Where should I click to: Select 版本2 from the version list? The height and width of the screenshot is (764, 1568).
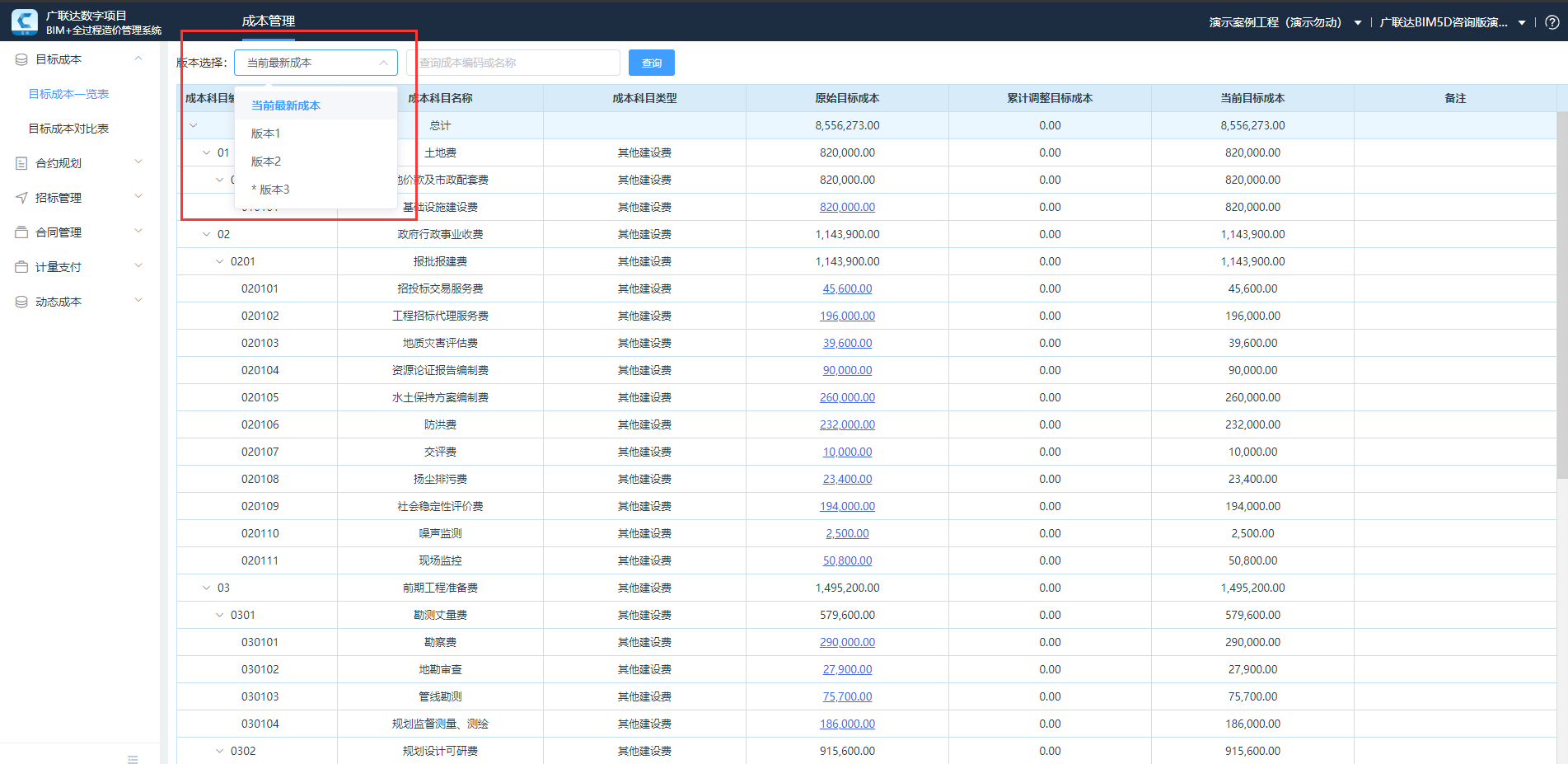(x=316, y=162)
